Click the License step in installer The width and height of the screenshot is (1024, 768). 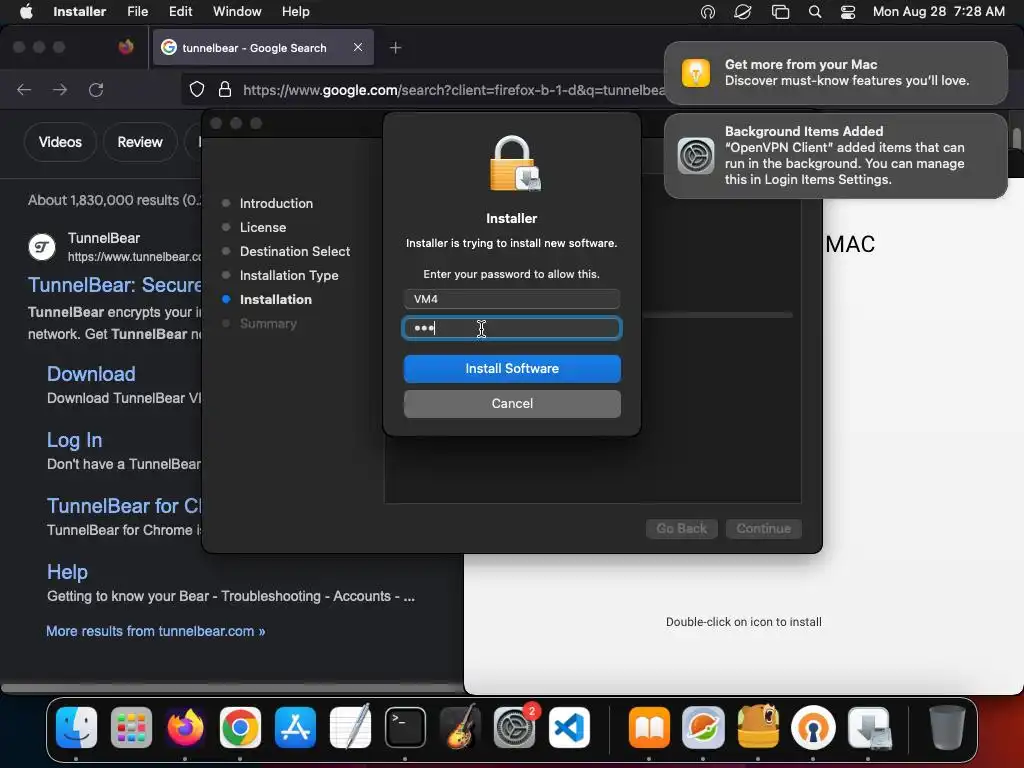[263, 227]
